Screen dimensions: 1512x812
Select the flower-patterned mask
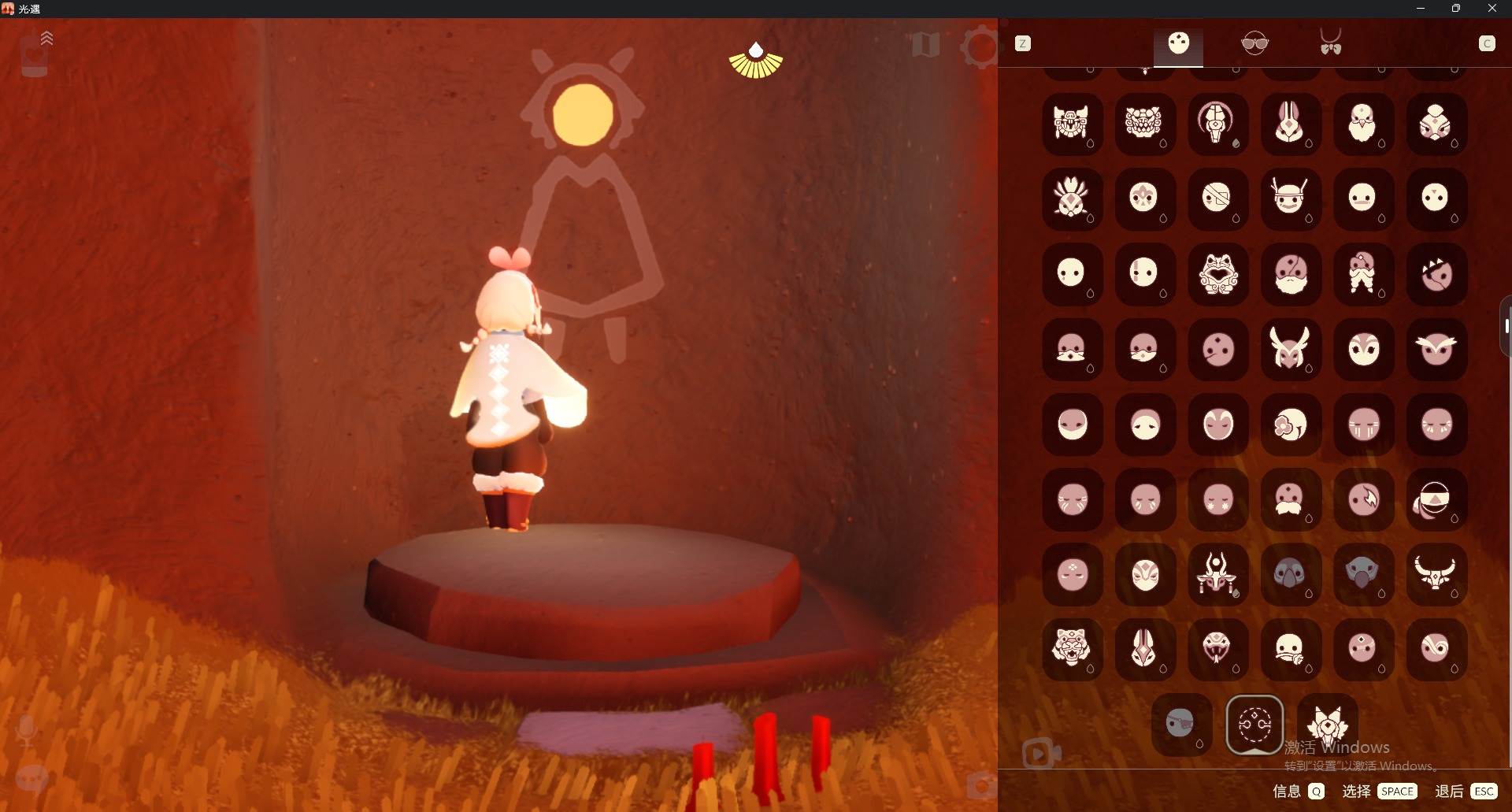1290,424
